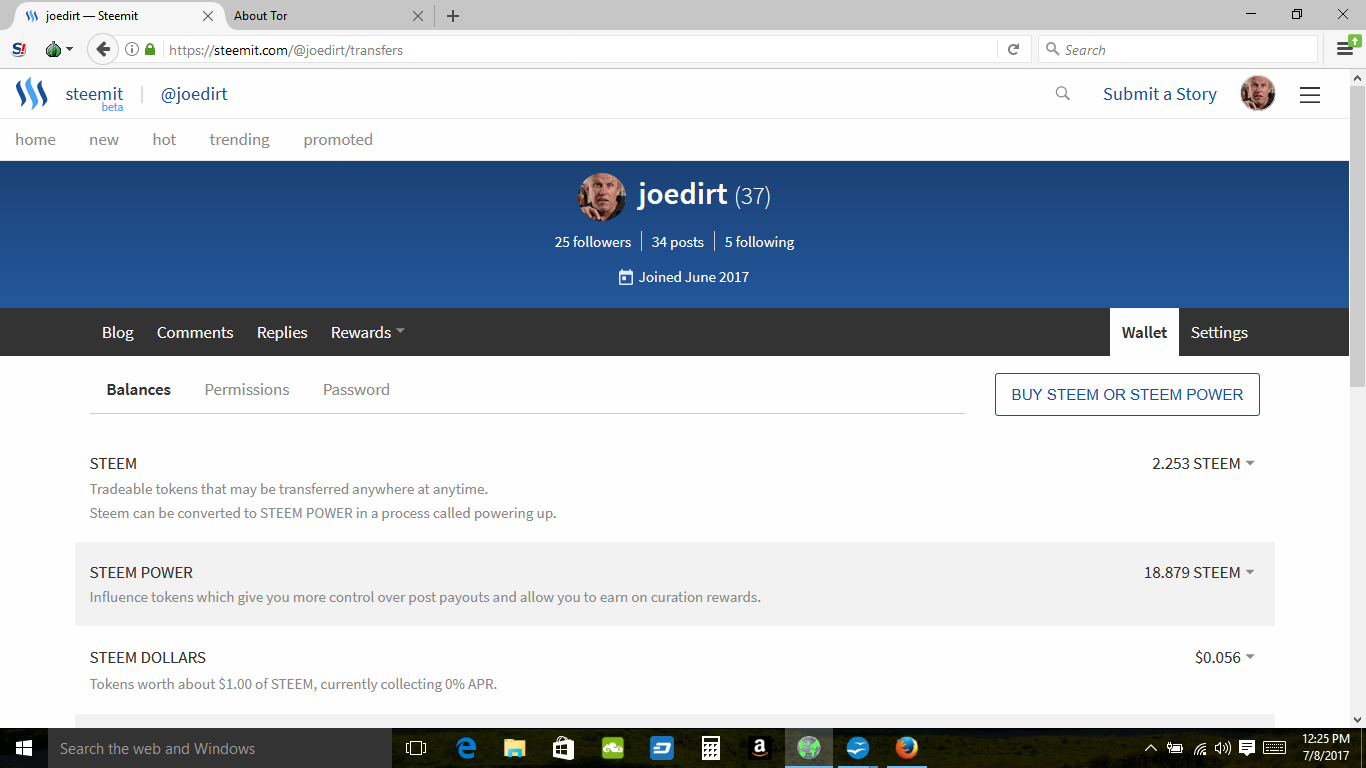Open the Replies tab
The height and width of the screenshot is (768, 1366).
tap(282, 333)
